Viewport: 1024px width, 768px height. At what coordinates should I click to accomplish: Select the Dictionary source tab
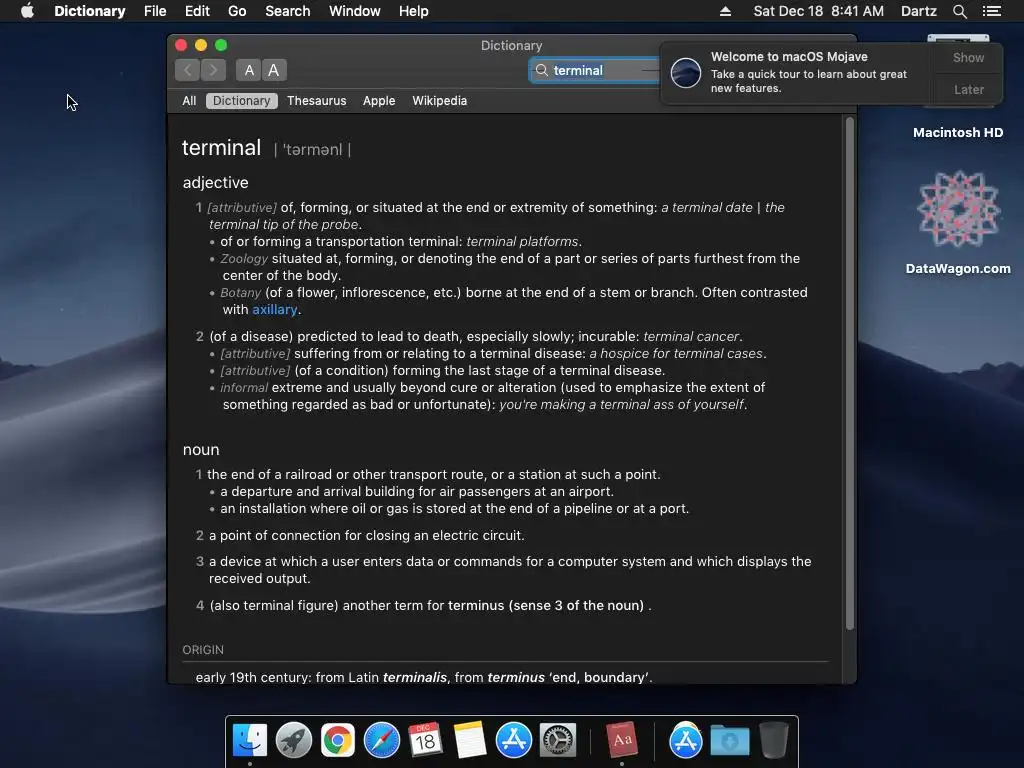point(242,101)
